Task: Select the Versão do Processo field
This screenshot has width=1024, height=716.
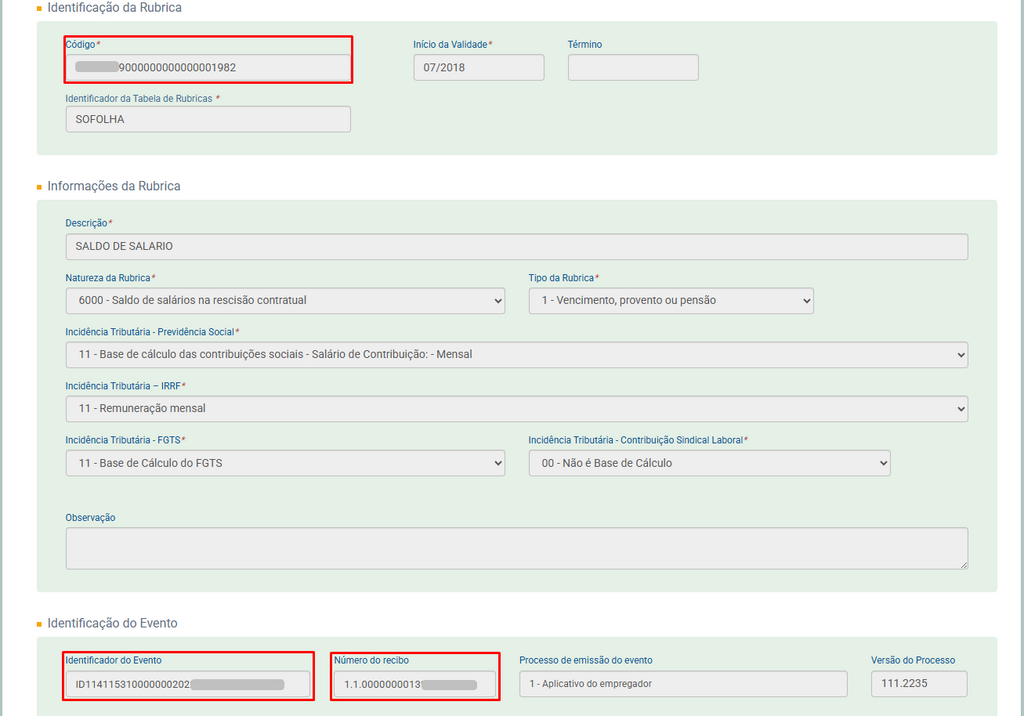Action: [918, 684]
